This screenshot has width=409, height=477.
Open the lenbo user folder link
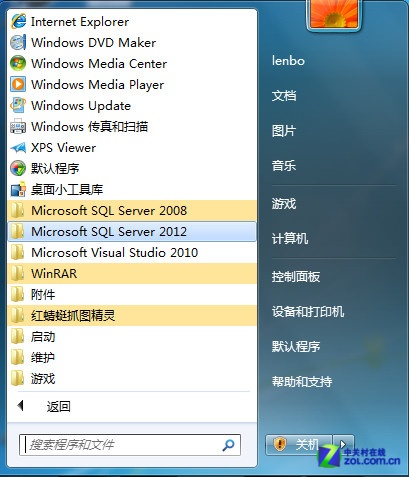click(288, 61)
